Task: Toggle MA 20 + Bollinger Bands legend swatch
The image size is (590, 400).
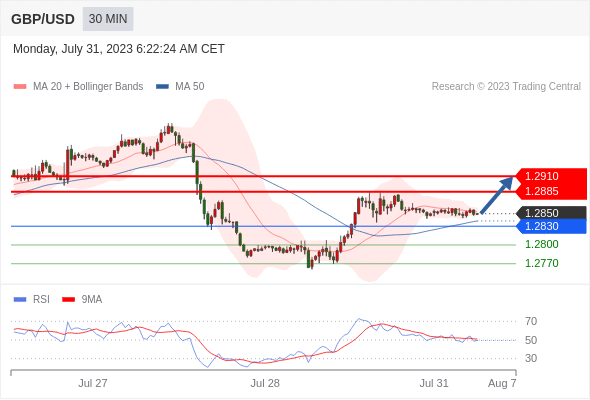Action: pos(20,87)
